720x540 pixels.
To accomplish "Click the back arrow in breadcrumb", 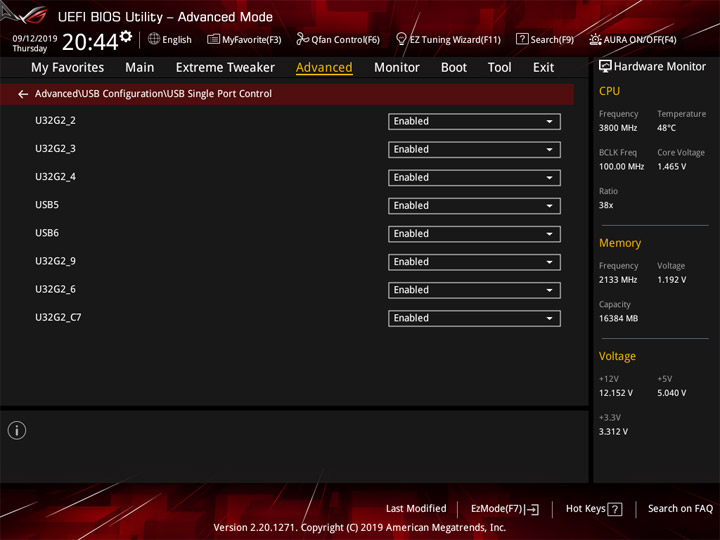I will coord(23,94).
